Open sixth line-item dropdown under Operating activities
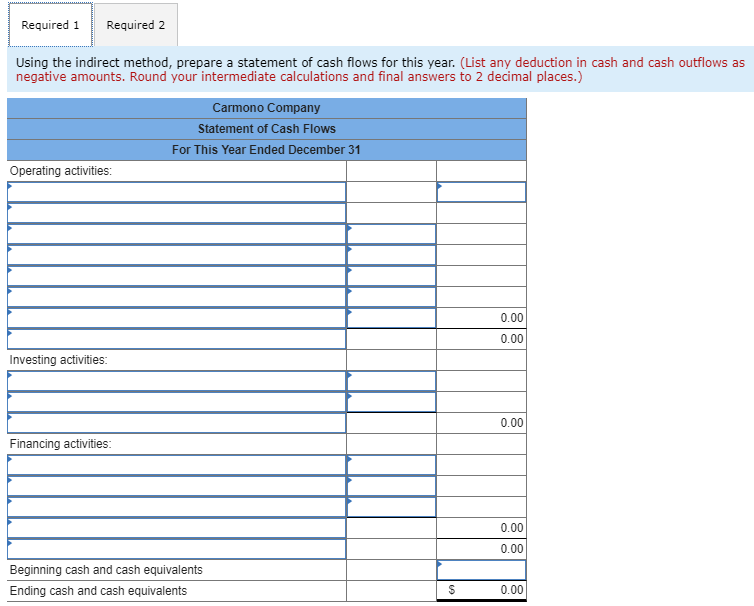This screenshot has height=606, width=754. click(x=176, y=297)
